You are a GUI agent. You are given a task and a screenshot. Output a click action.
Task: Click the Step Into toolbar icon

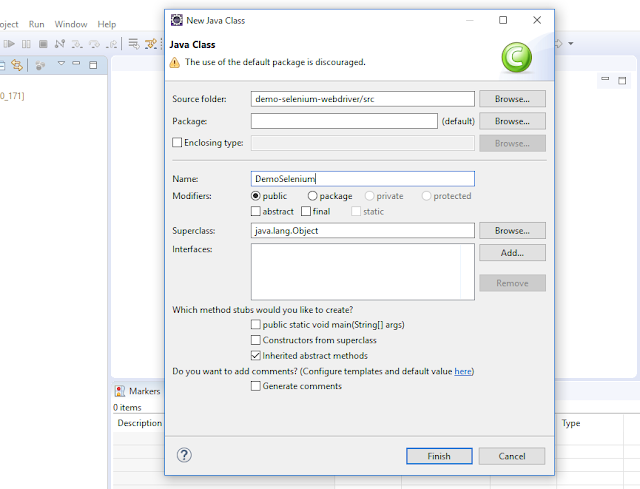tap(77, 44)
